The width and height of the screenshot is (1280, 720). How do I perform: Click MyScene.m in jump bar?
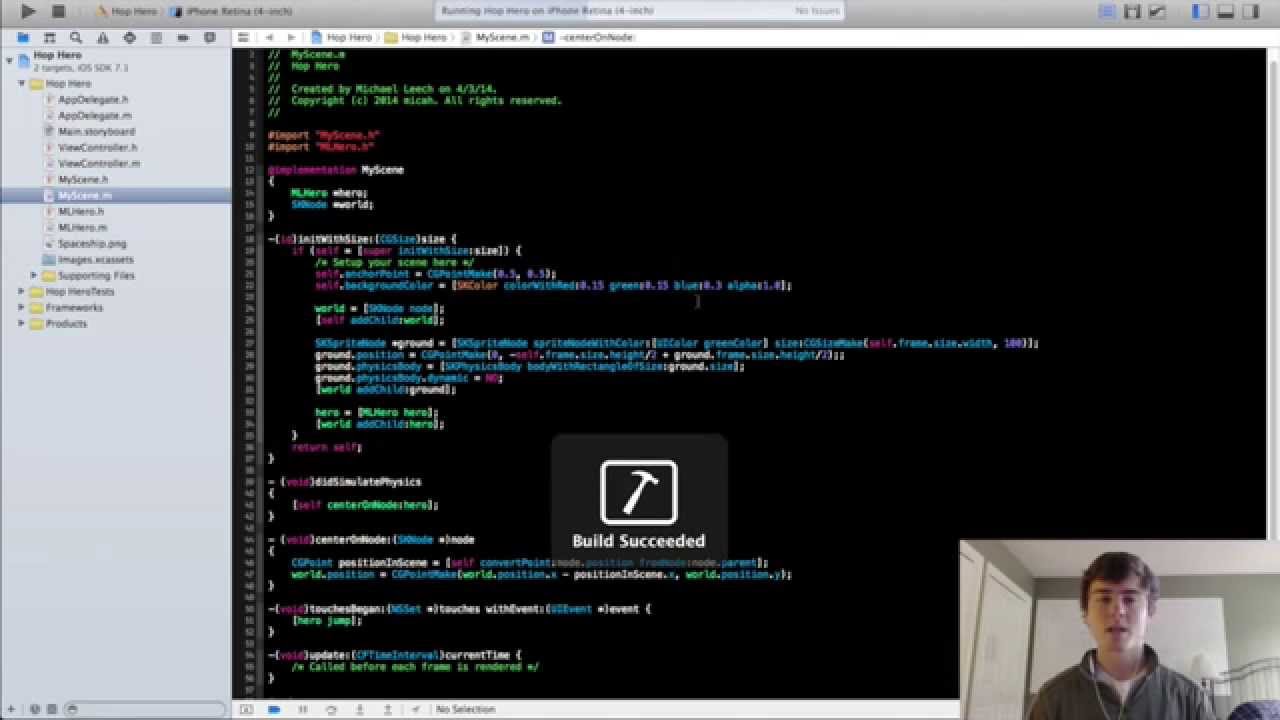tap(494, 37)
